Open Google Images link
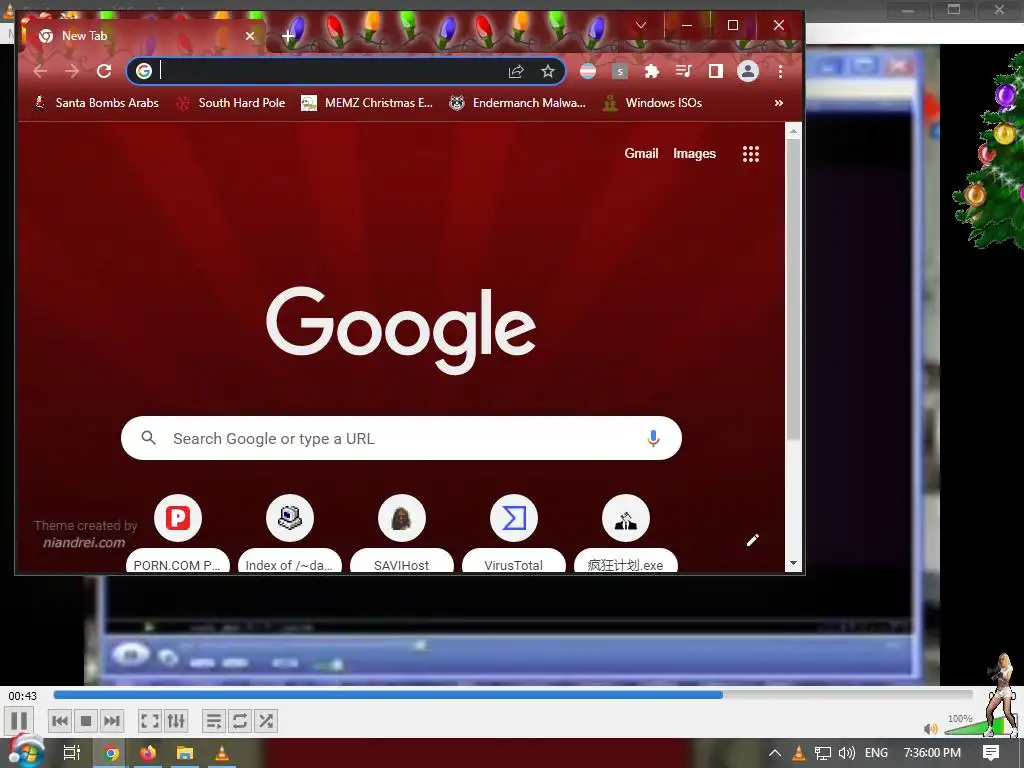Screen dimensions: 1024x768 (694, 153)
